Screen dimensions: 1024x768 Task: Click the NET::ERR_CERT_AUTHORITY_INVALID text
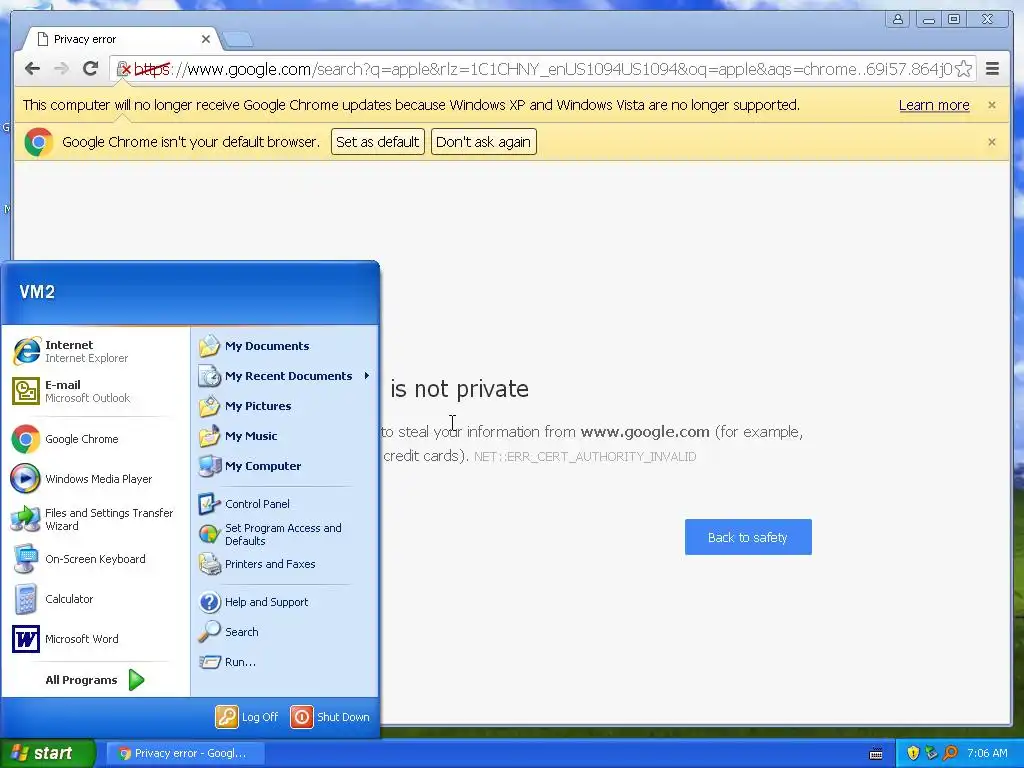[x=585, y=456]
